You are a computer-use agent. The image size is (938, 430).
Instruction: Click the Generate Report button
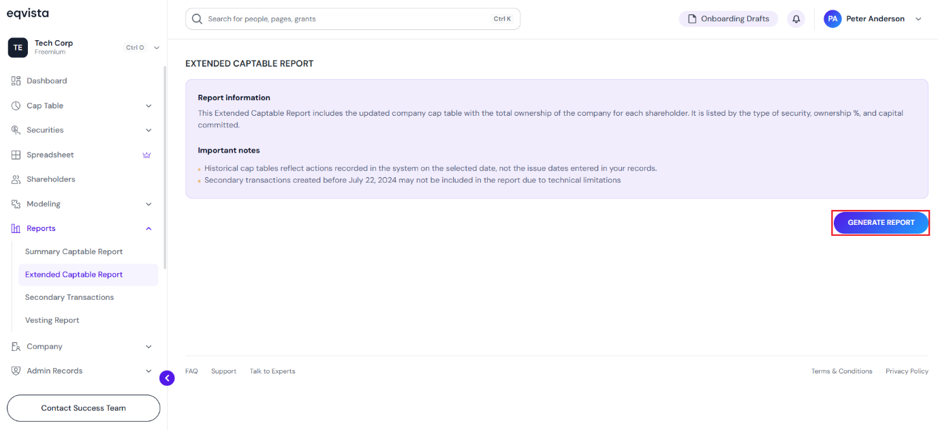881,222
